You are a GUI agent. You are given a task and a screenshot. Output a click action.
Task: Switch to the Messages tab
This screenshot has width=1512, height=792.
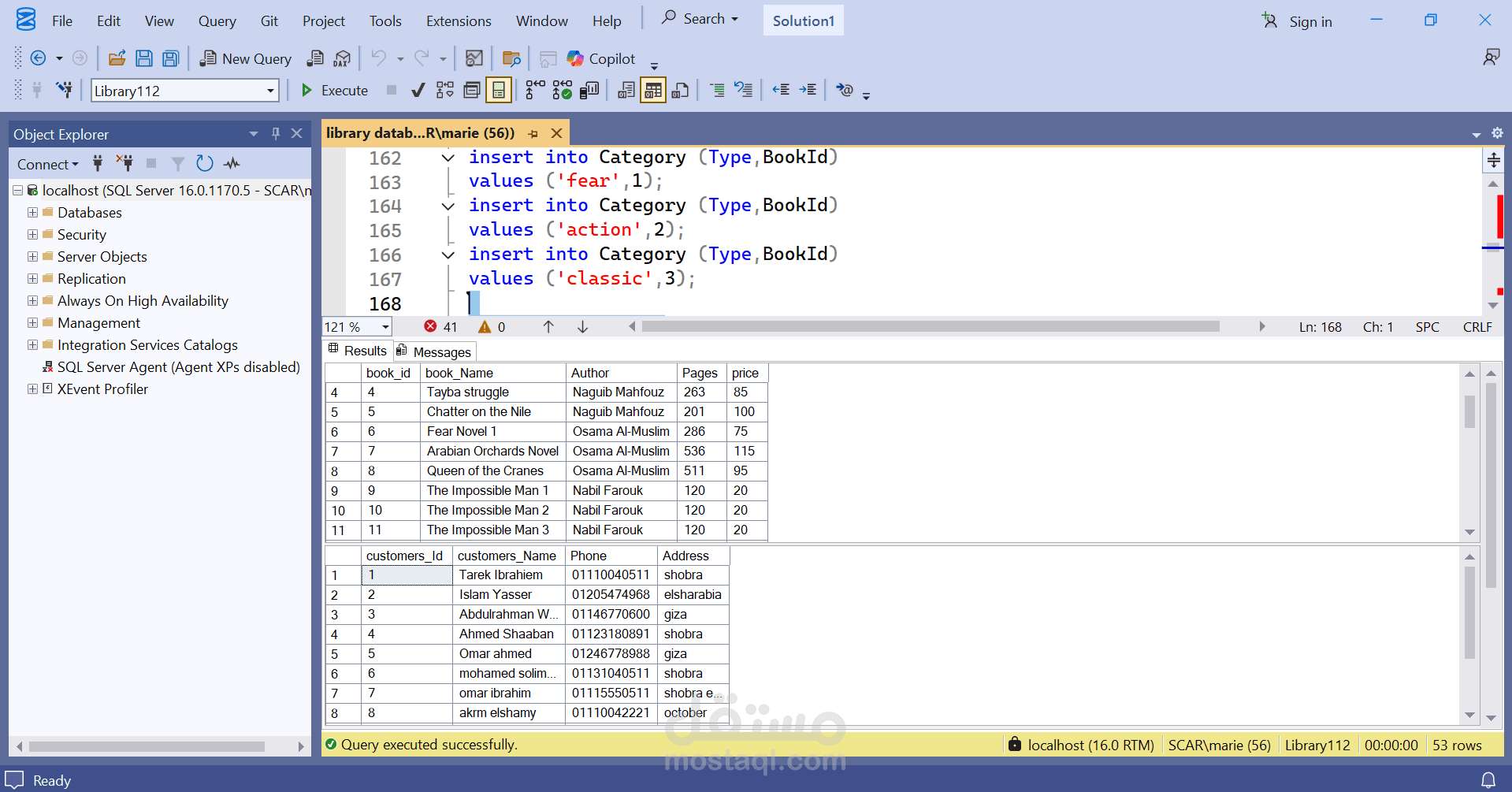pyautogui.click(x=442, y=351)
